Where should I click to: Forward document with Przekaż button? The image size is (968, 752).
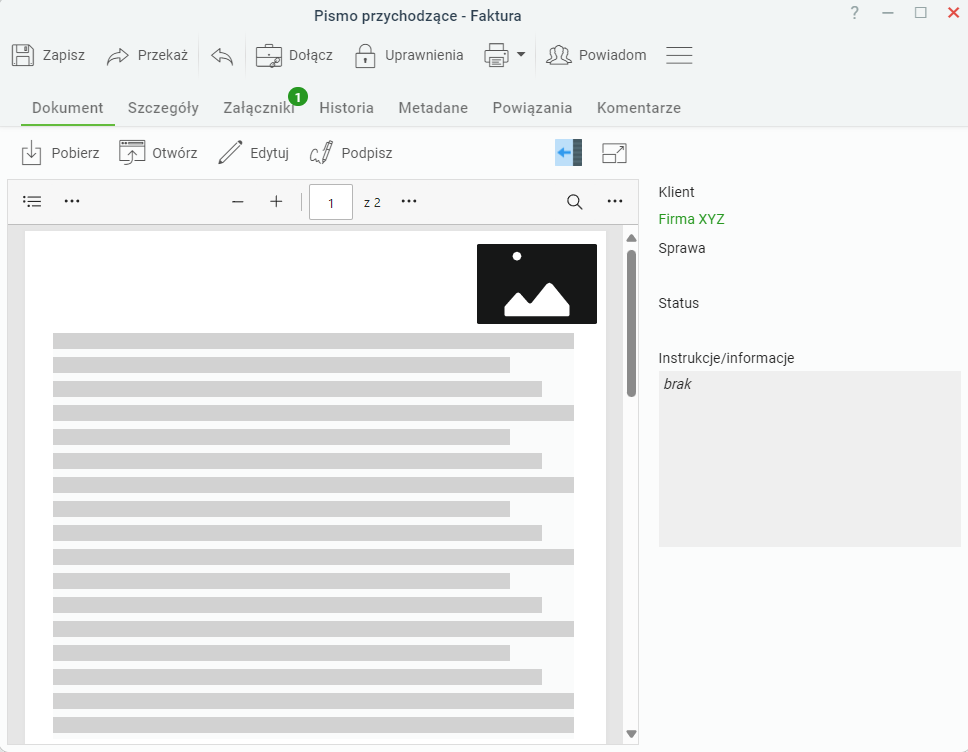(147, 56)
